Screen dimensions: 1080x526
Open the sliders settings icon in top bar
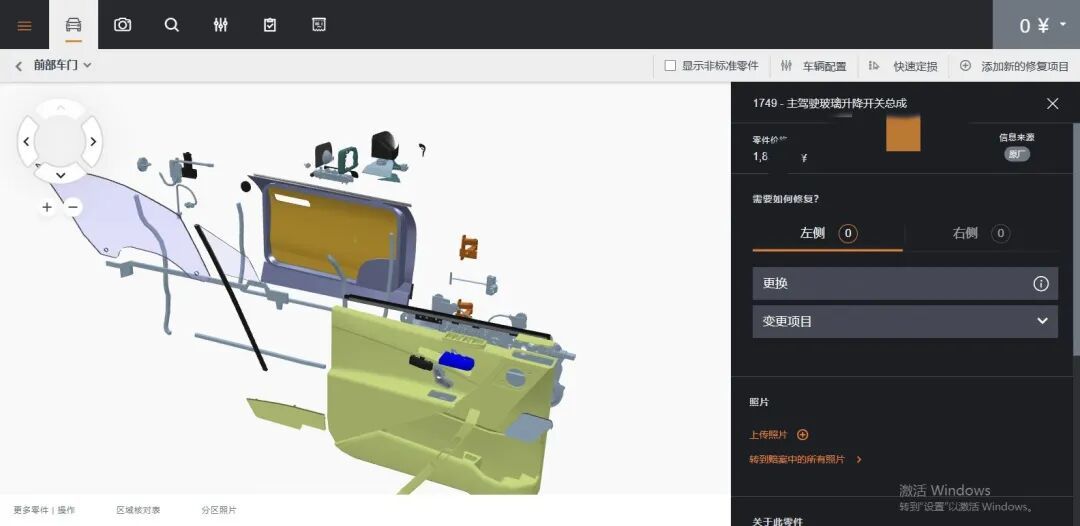point(221,25)
